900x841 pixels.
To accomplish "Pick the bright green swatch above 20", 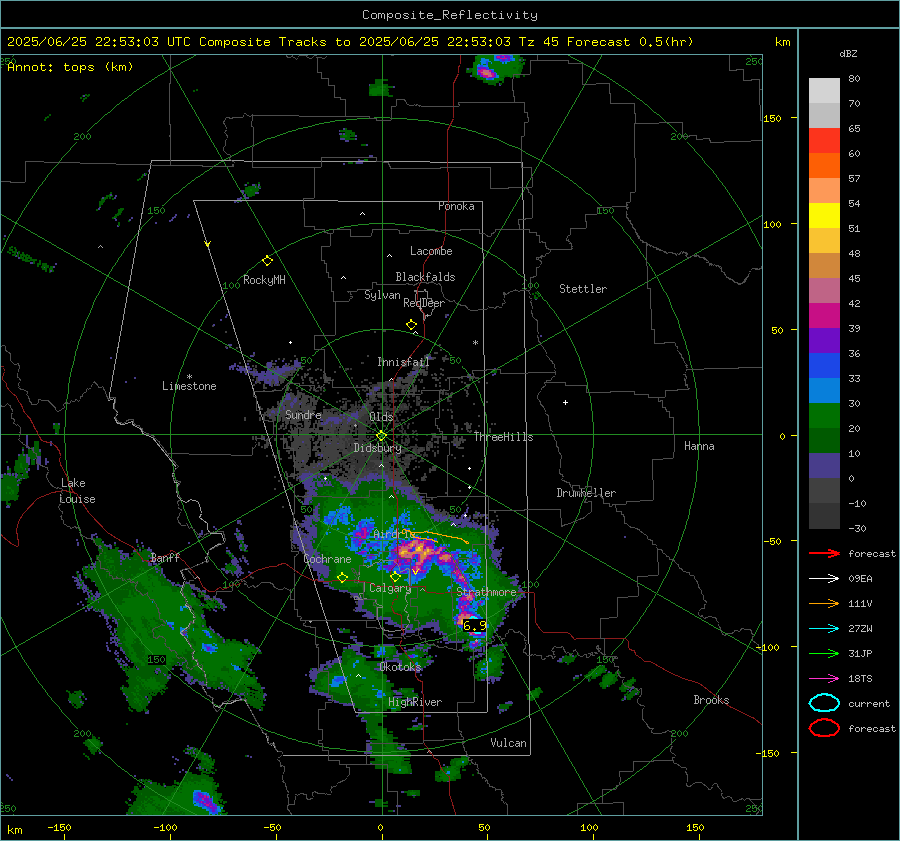I will [824, 415].
